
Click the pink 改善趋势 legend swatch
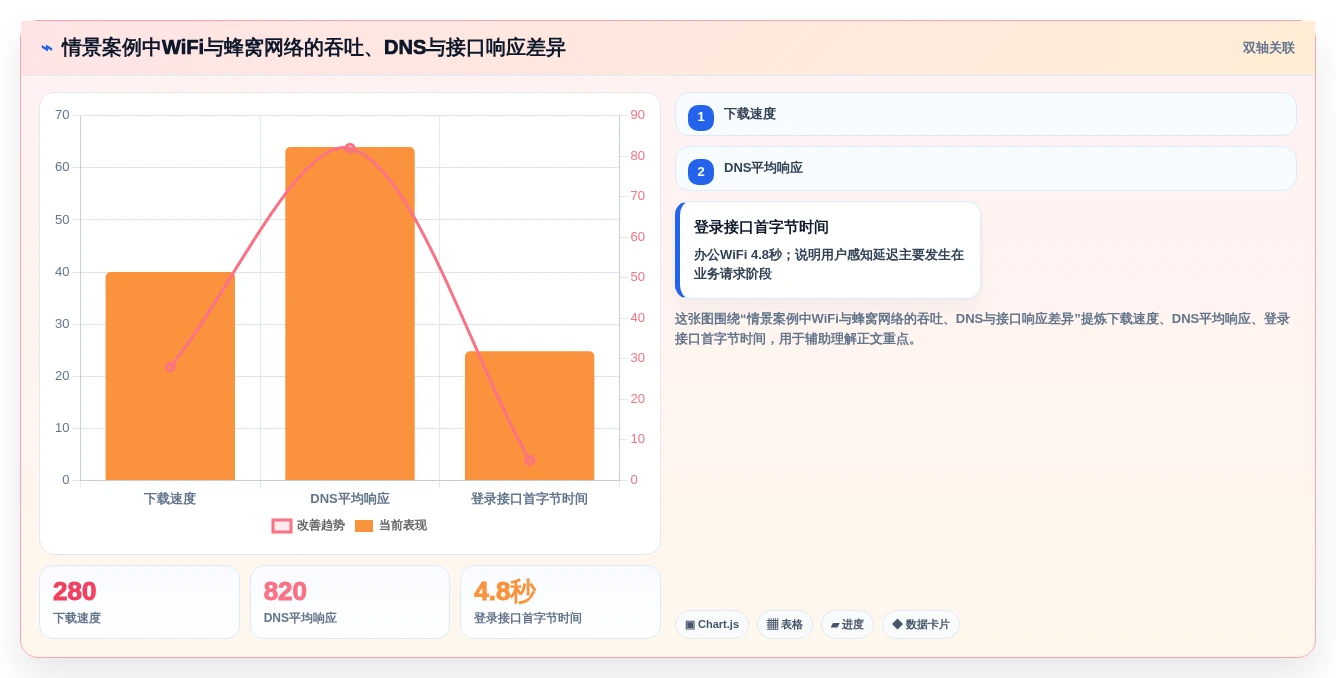[282, 525]
